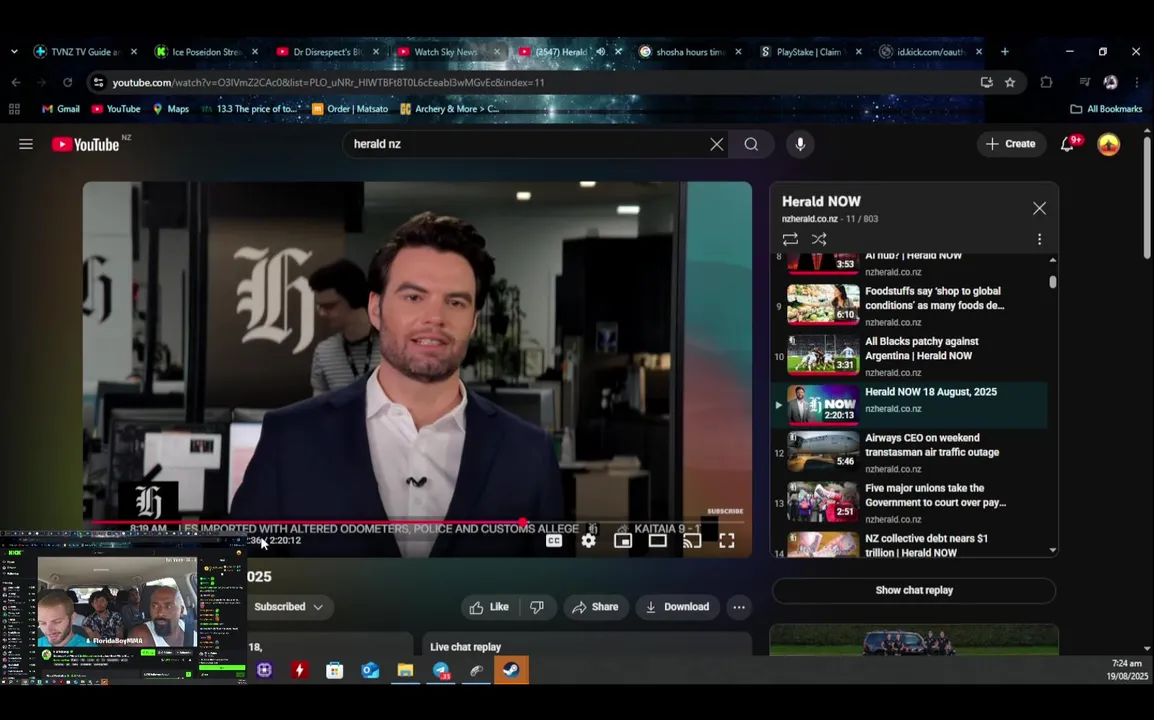
Task: Open Chrome three-dot menu
Action: click(1136, 82)
